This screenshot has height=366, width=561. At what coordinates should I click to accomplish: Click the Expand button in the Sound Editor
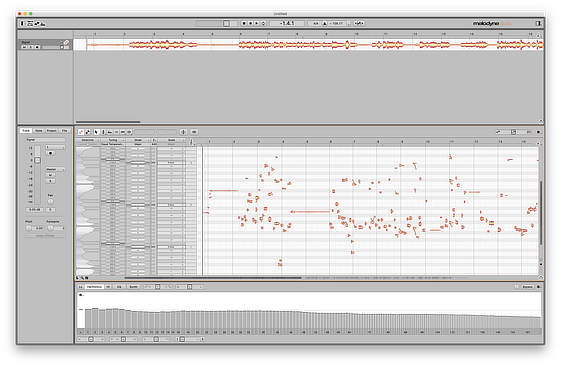[527, 287]
